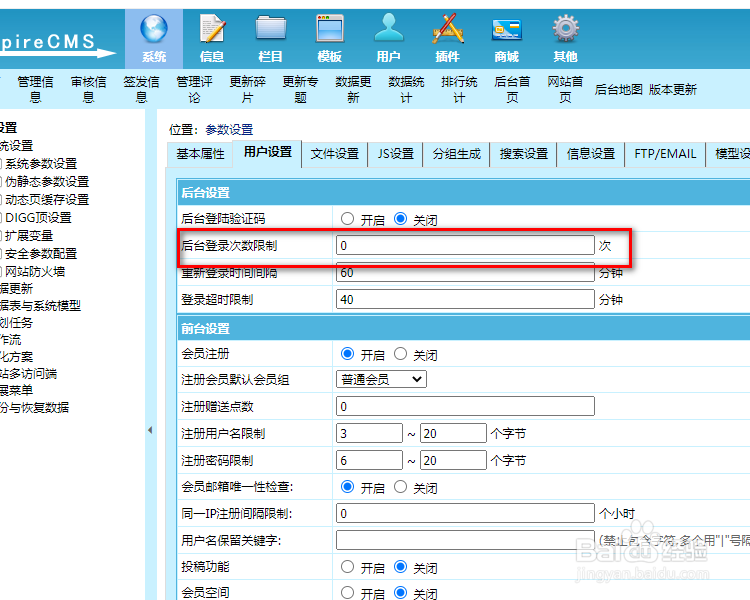This screenshot has height=600, width=750.
Task: Click 参数设置 breadcrumb link
Action: pos(229,130)
